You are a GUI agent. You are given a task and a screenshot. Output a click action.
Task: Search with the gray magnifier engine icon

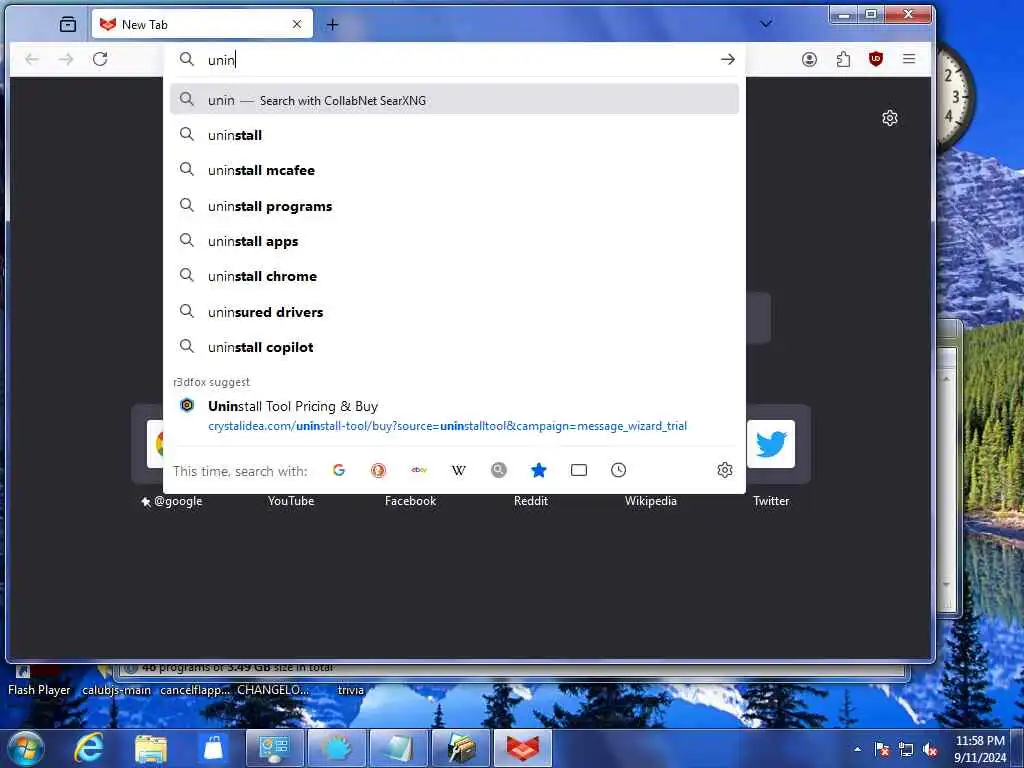(x=498, y=470)
